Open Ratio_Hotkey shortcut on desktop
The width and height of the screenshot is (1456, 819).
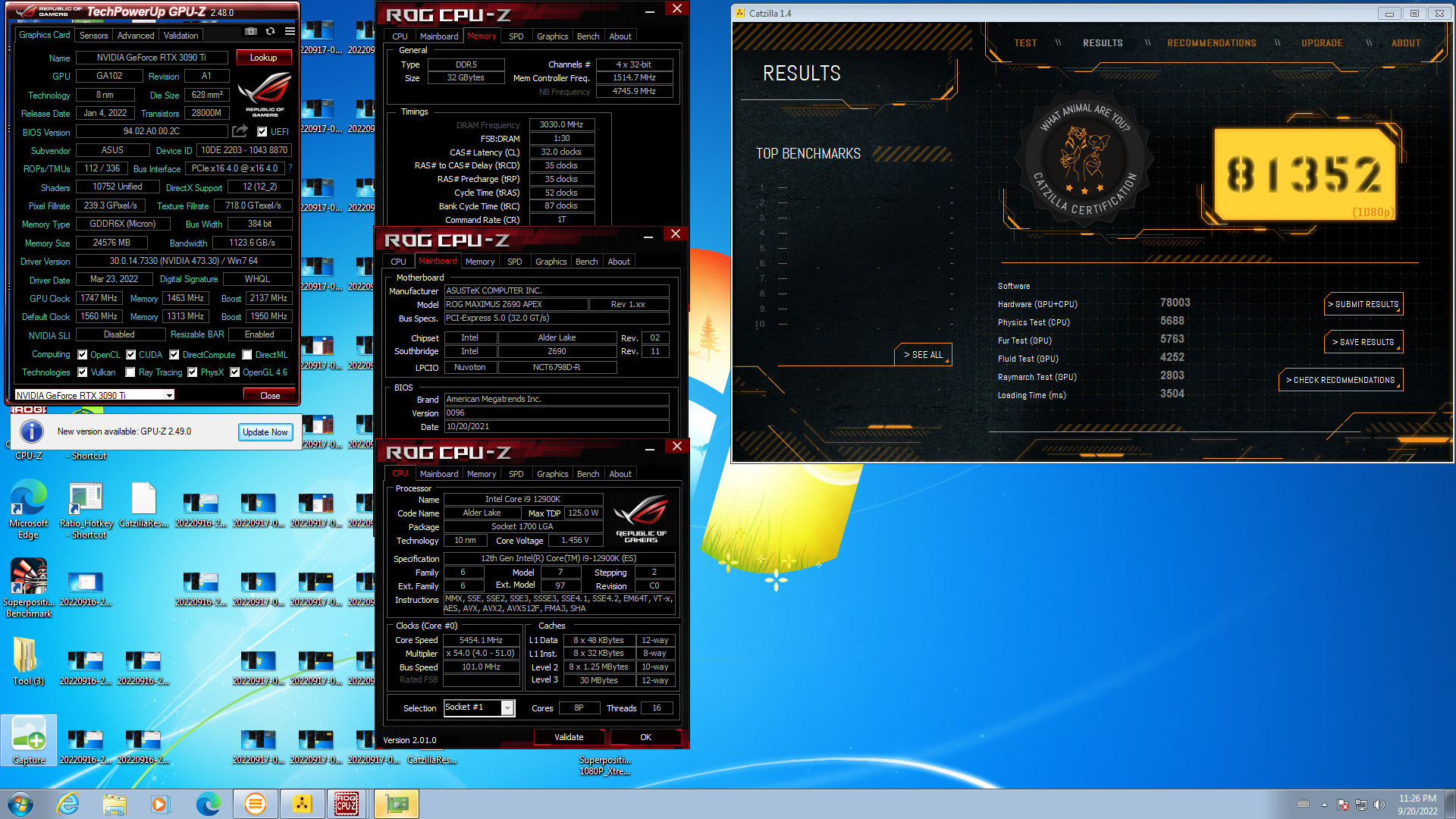click(86, 509)
